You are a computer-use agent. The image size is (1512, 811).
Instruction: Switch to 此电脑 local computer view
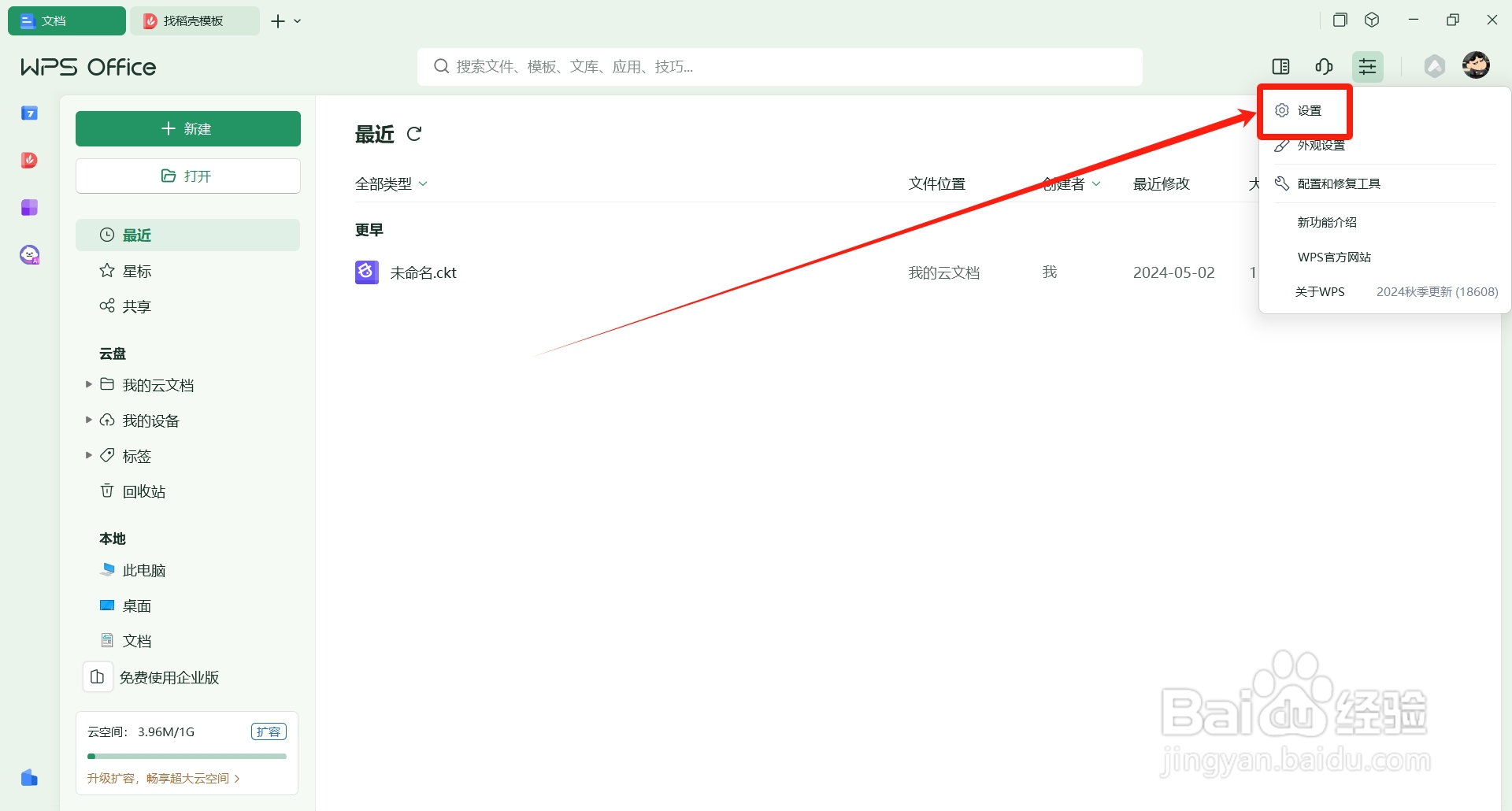(x=144, y=570)
